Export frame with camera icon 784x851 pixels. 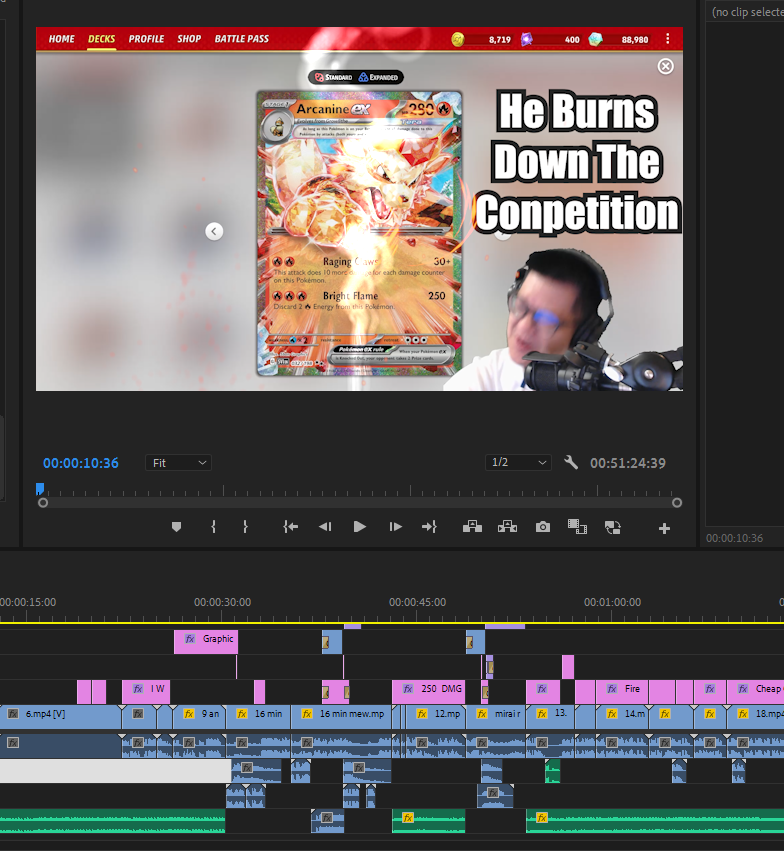(543, 527)
